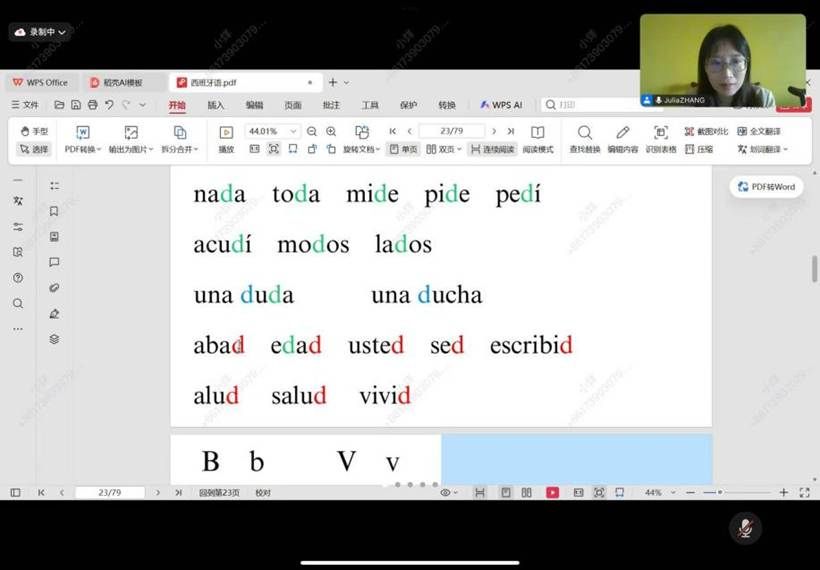Click the print icon in quick access toolbar

click(x=93, y=105)
